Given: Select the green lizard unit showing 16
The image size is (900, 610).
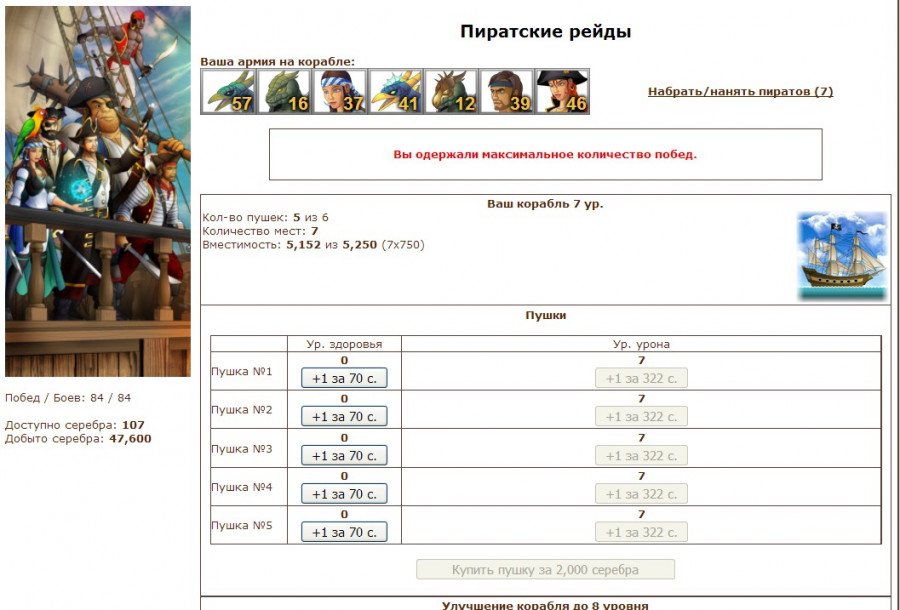Looking at the screenshot, I should (284, 91).
